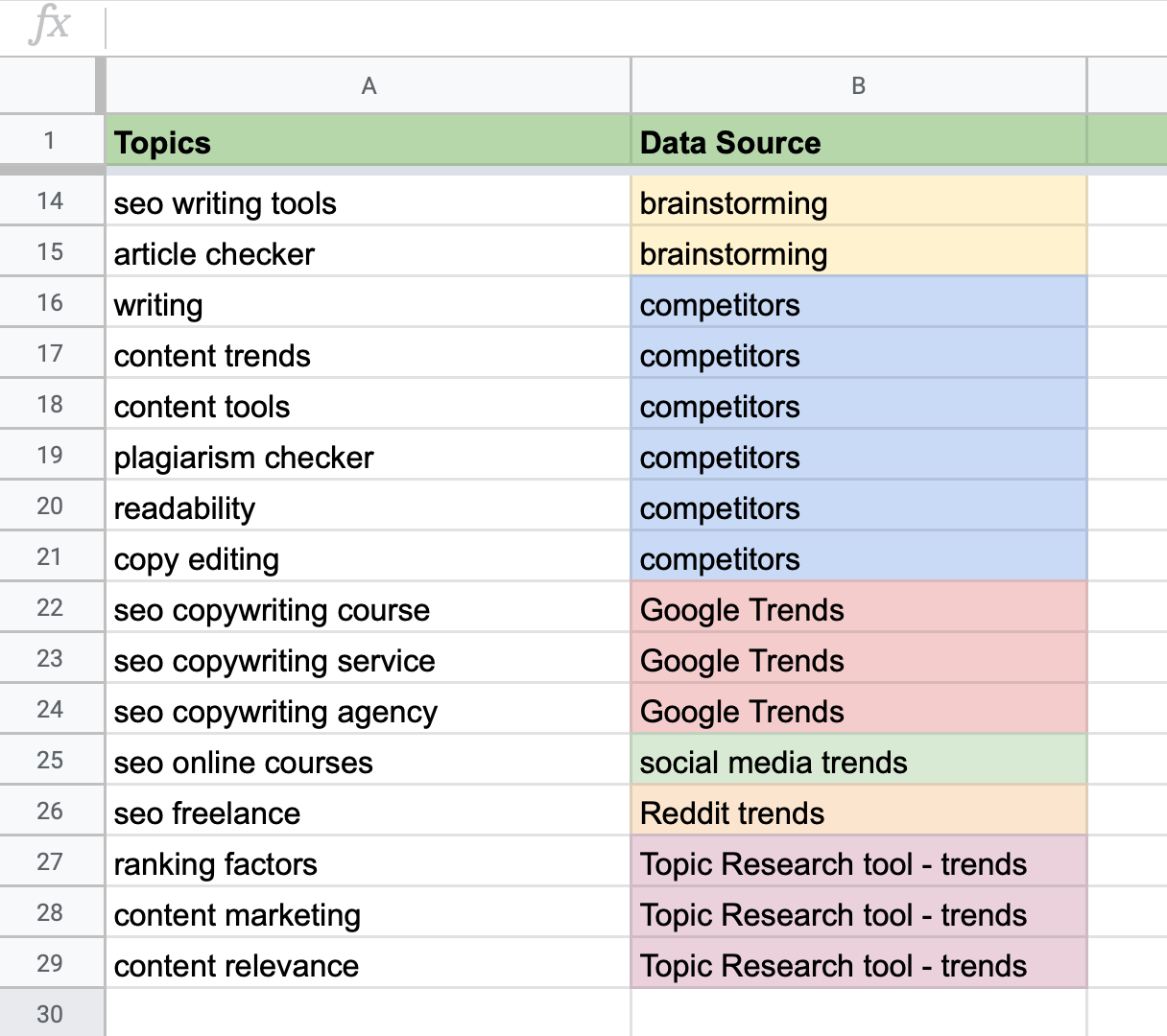Click the select-all corner box
Screen dimensions: 1167x1036
(x=48, y=86)
